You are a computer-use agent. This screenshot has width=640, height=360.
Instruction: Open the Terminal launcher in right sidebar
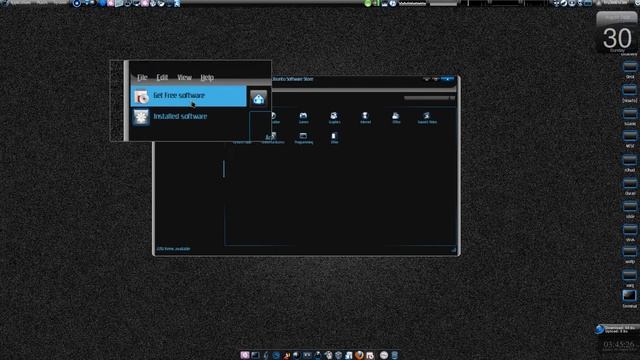pyautogui.click(x=629, y=298)
